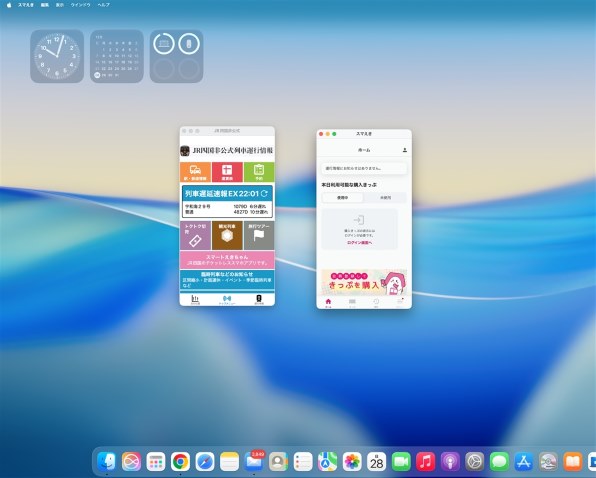Open Reminders from the Dock
Screen dimensions: 596x478
(x=303, y=462)
